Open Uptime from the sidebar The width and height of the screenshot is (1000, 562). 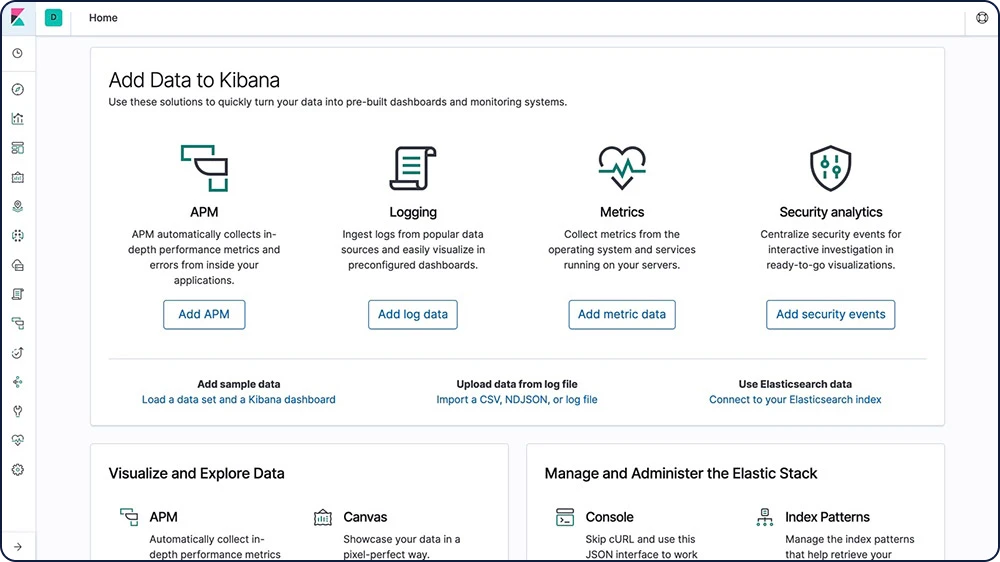click(18, 353)
